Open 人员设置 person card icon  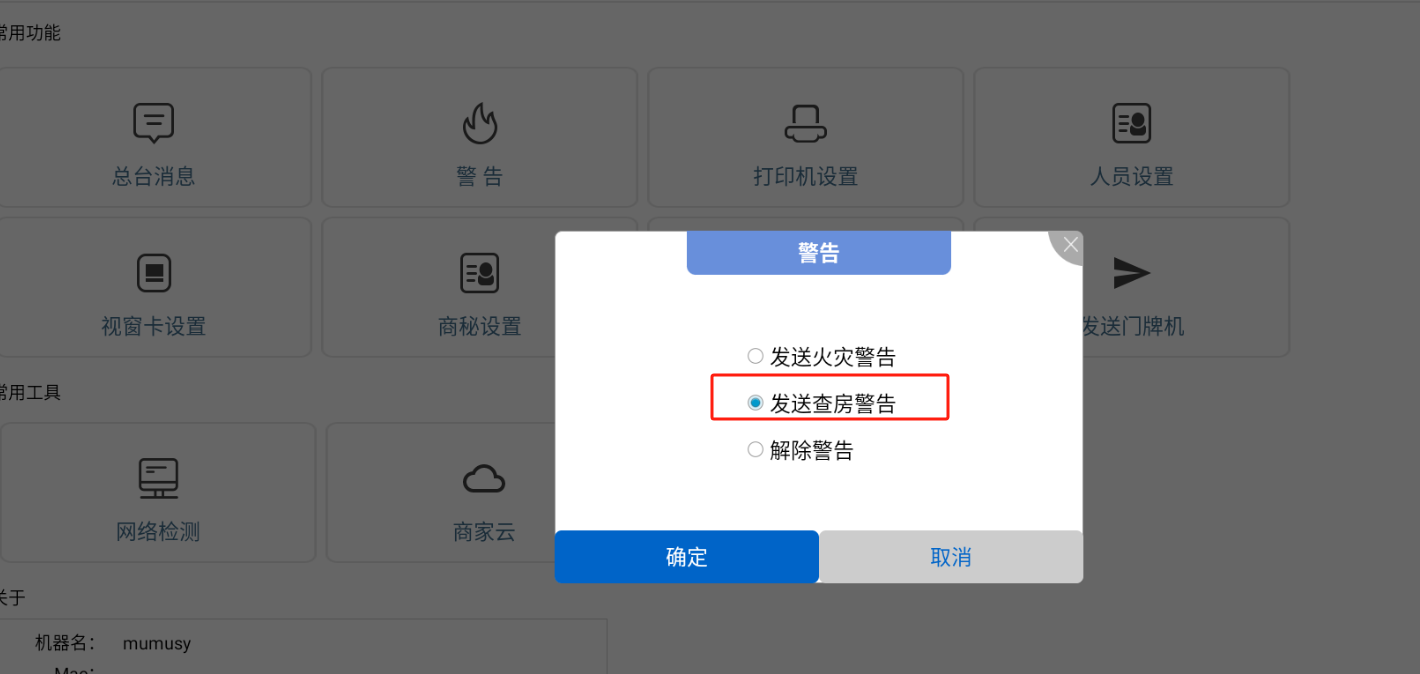tap(1132, 123)
